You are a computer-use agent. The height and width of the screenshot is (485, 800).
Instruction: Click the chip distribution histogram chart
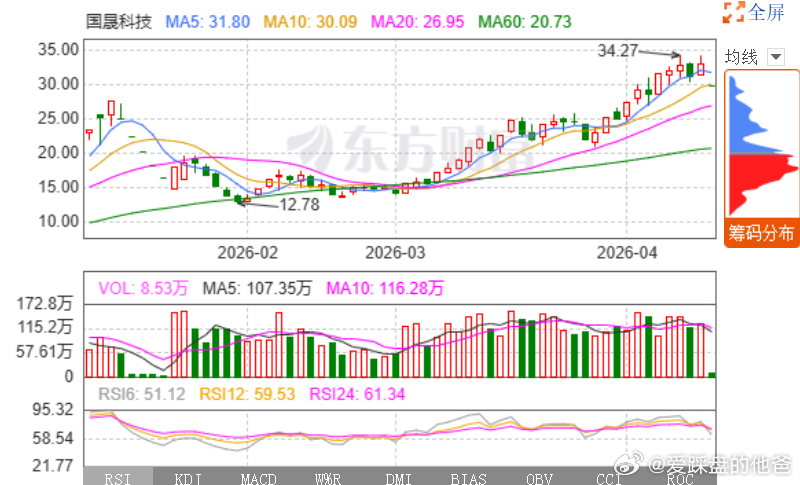[x=761, y=145]
